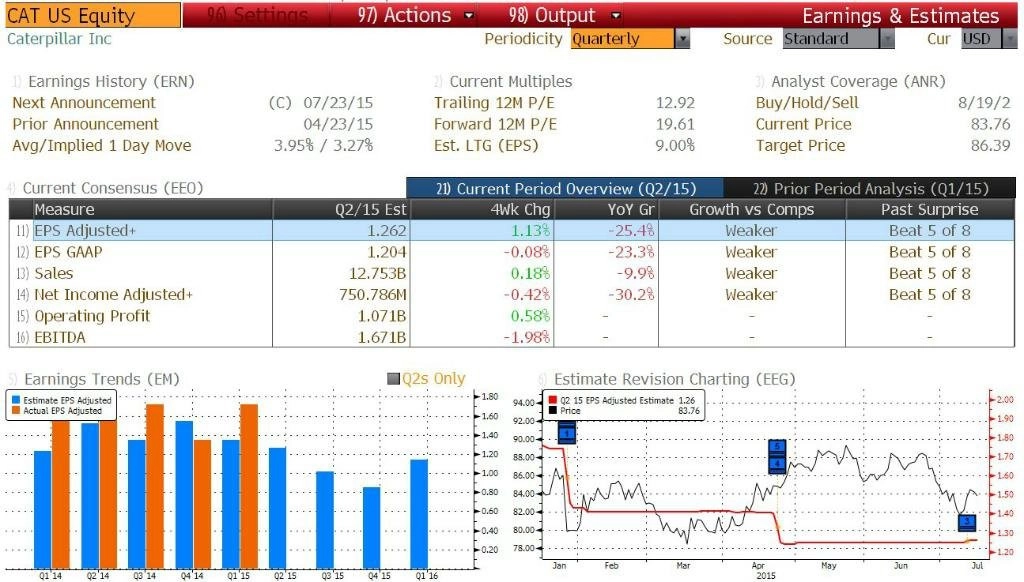
Task: Click red Q2 15 EPS Estimate legend swatch
Action: (553, 400)
